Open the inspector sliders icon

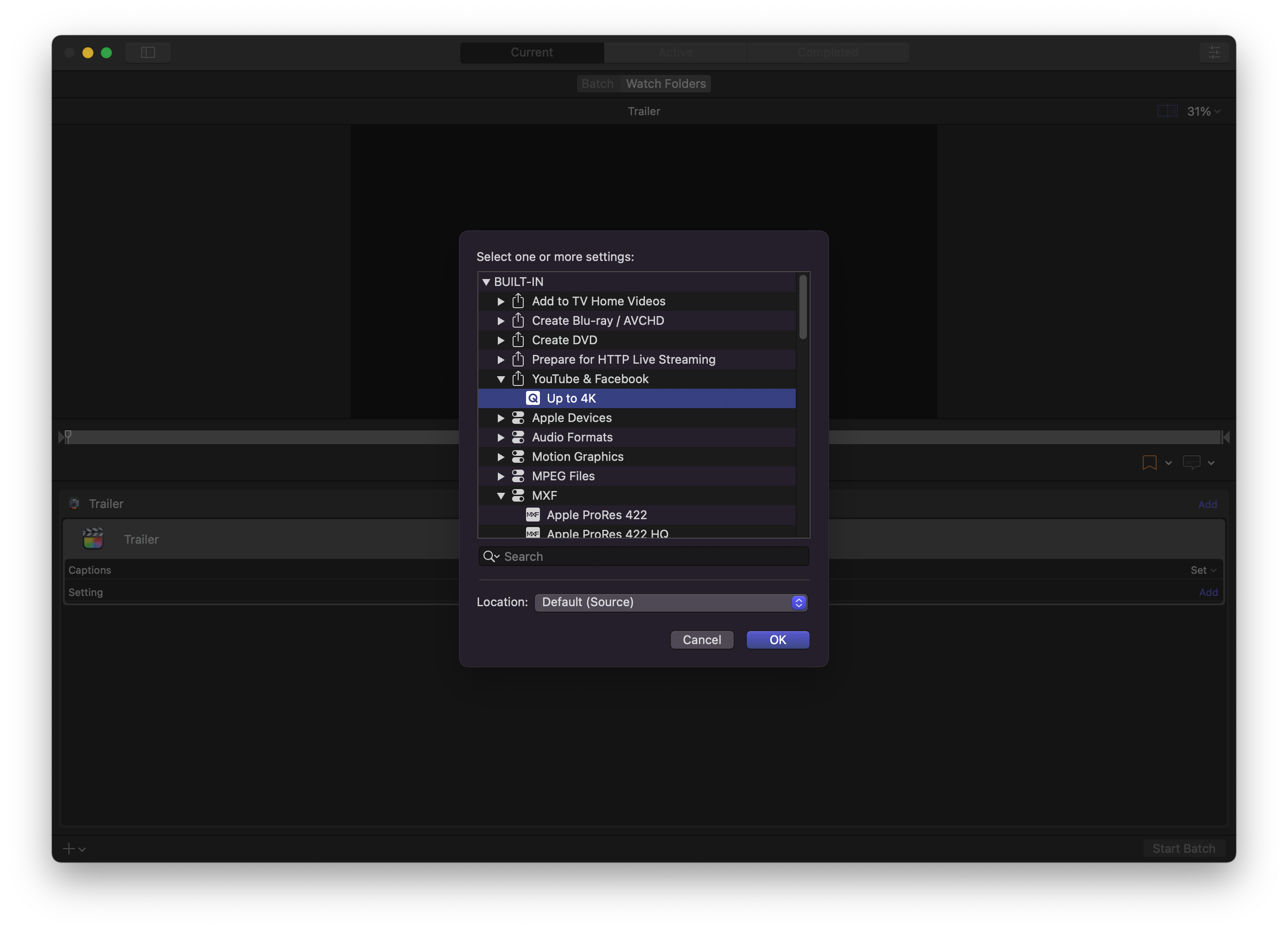pos(1214,52)
